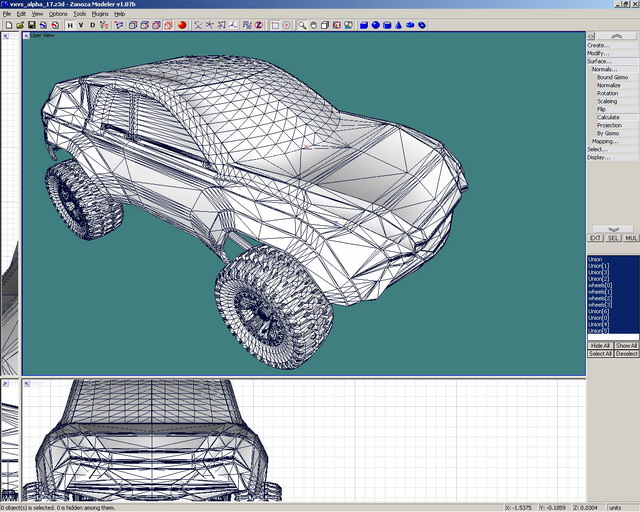Click the New file icon

[7, 25]
